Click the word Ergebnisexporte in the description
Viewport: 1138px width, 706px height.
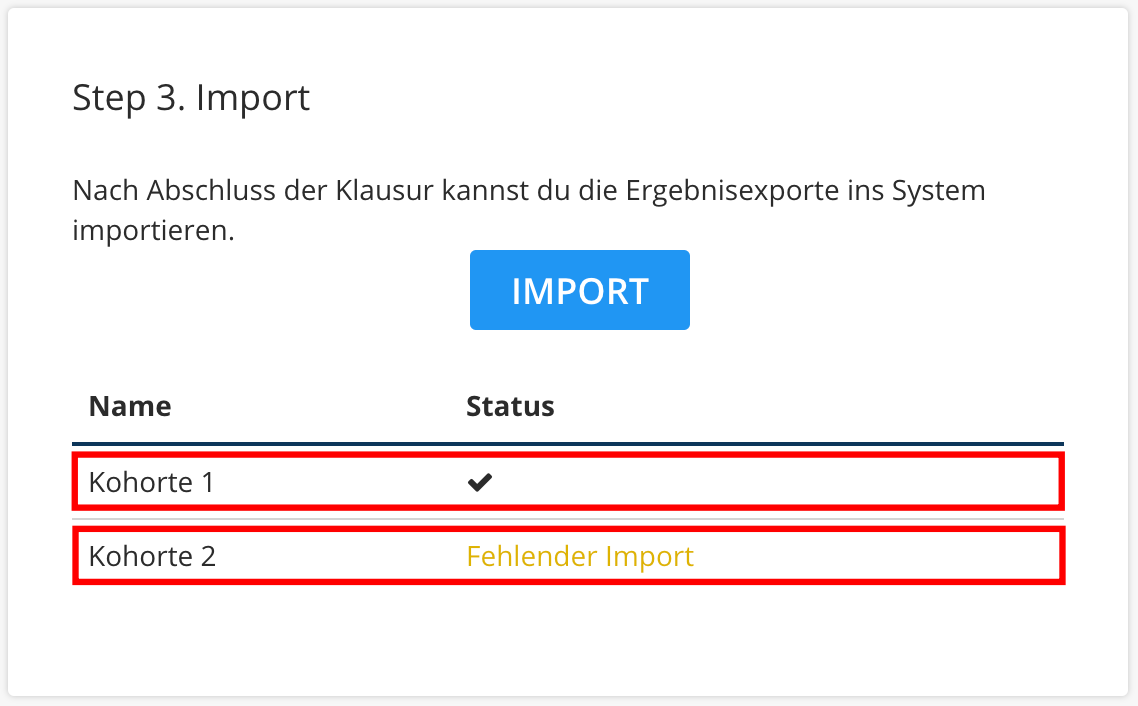point(732,191)
